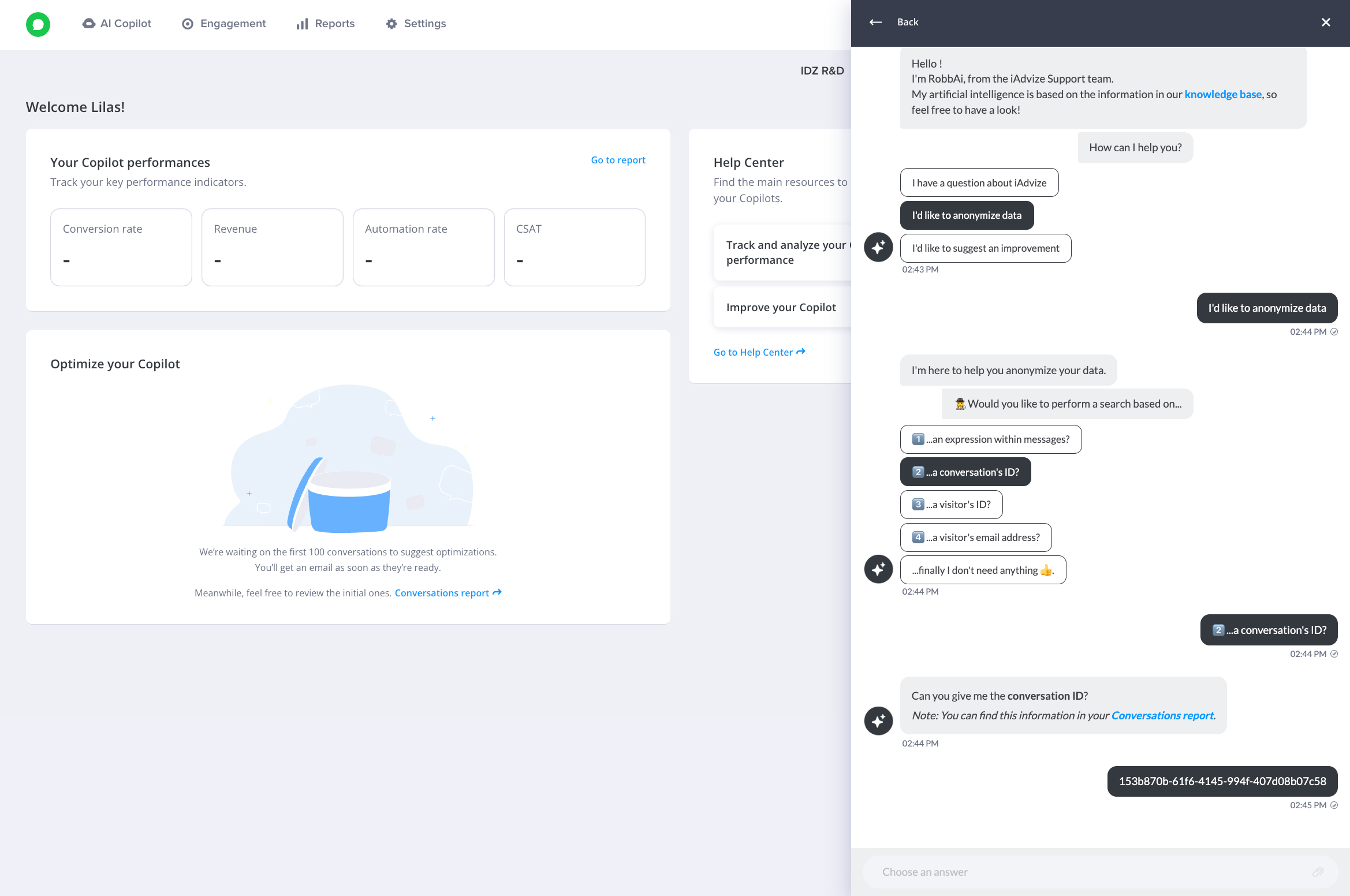Click the Choose an answer input field
Screen dimensions: 1350x896
[1086, 872]
